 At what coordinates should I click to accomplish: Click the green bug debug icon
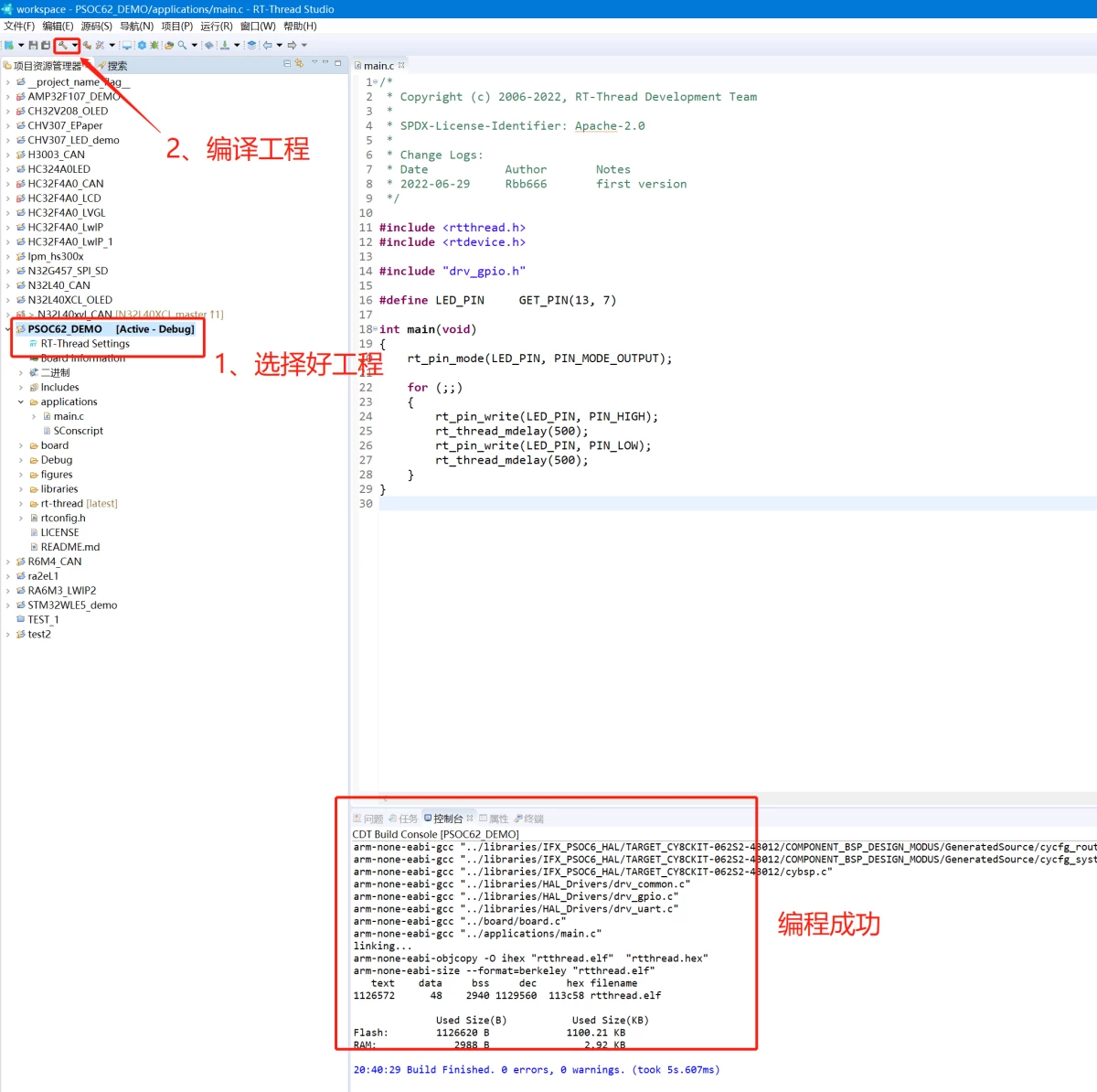(x=154, y=45)
